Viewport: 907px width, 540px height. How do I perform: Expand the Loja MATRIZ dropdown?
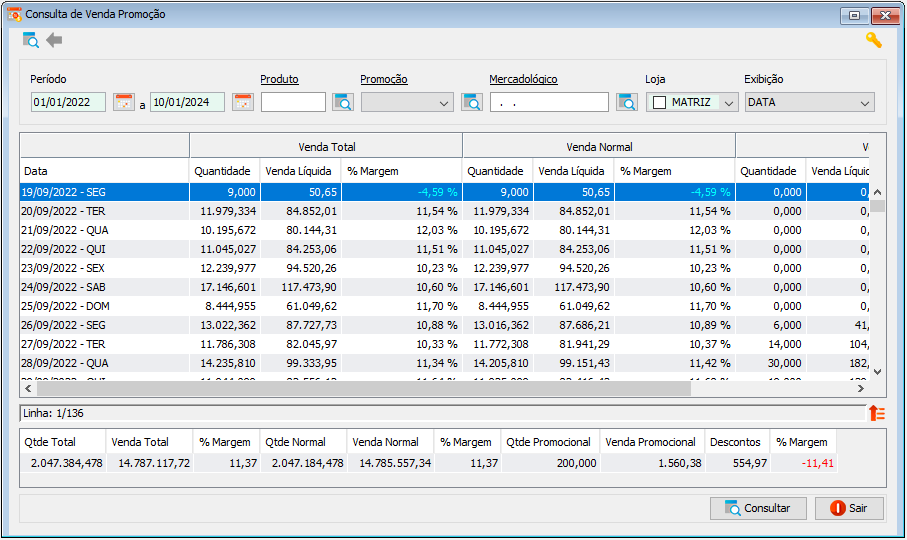729,103
